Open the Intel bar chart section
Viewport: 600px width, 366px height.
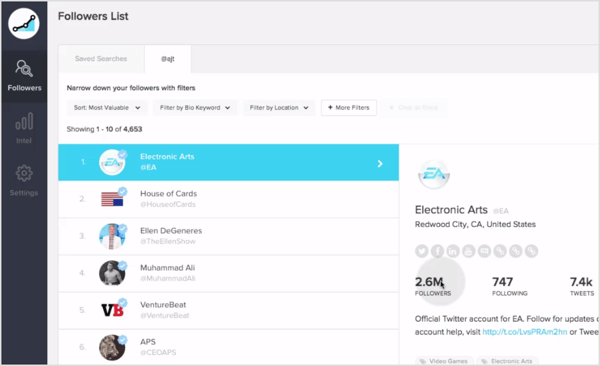[24, 128]
